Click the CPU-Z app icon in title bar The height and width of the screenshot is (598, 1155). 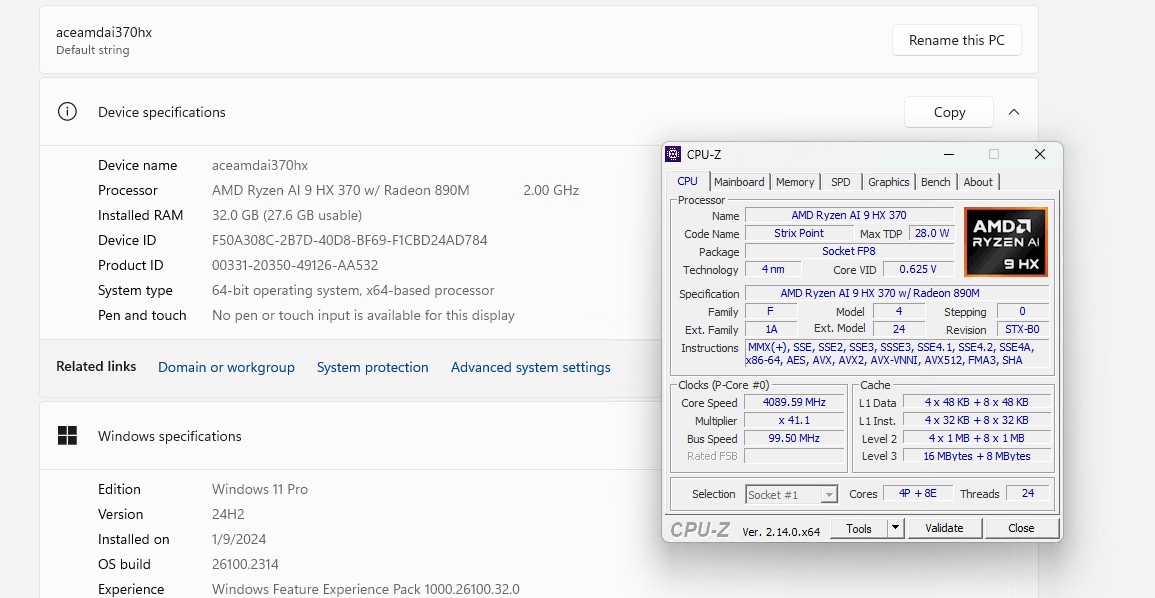coord(673,154)
